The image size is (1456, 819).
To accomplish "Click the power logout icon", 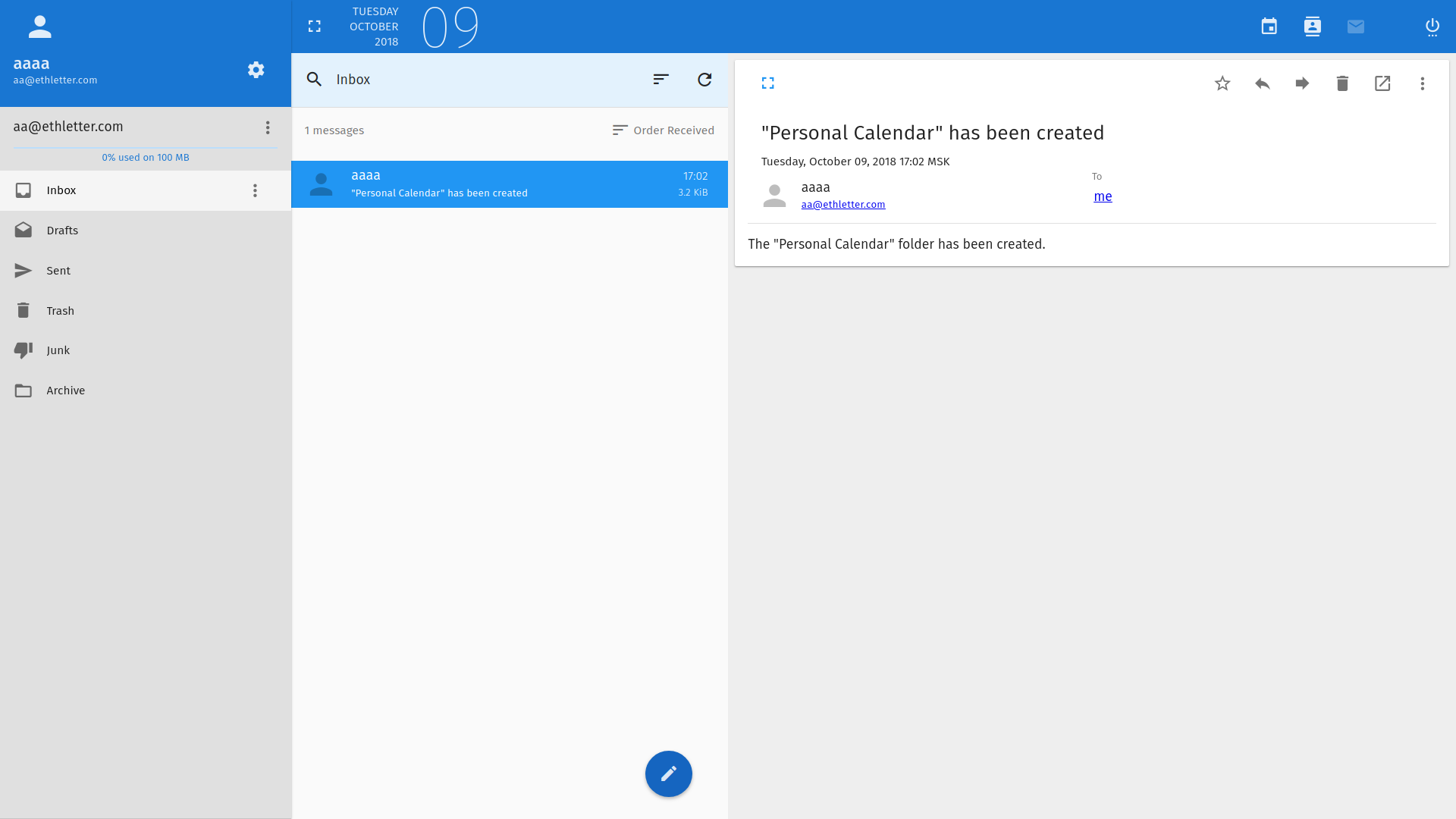I will point(1432,27).
